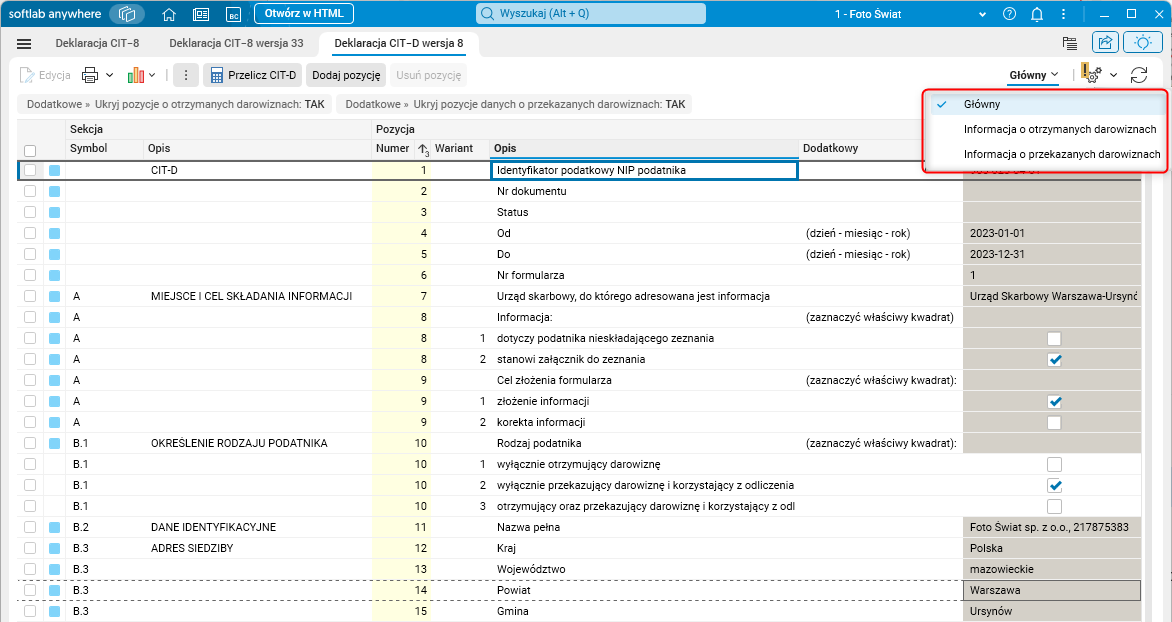Click the refresh arrows icon
This screenshot has height=622, width=1172.
1139,75
